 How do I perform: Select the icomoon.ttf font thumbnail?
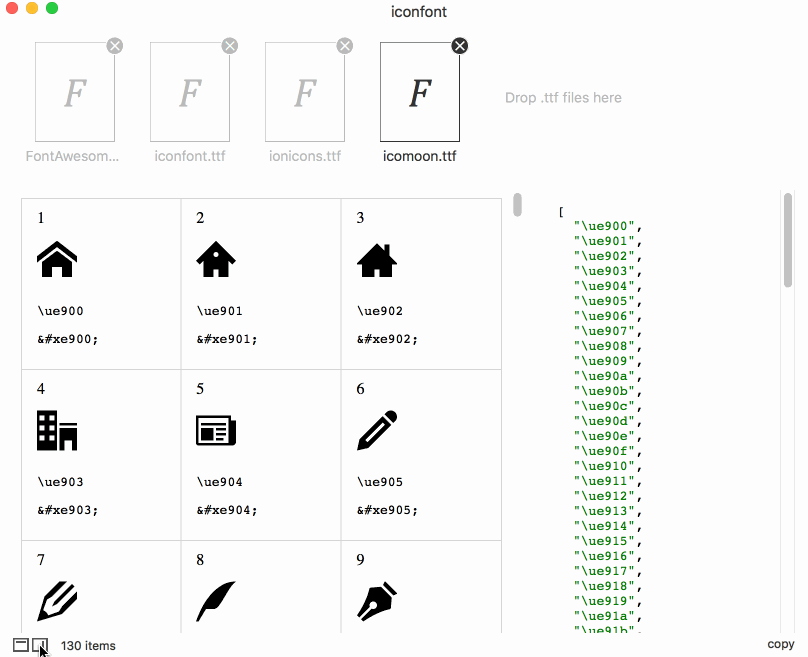pyautogui.click(x=419, y=92)
